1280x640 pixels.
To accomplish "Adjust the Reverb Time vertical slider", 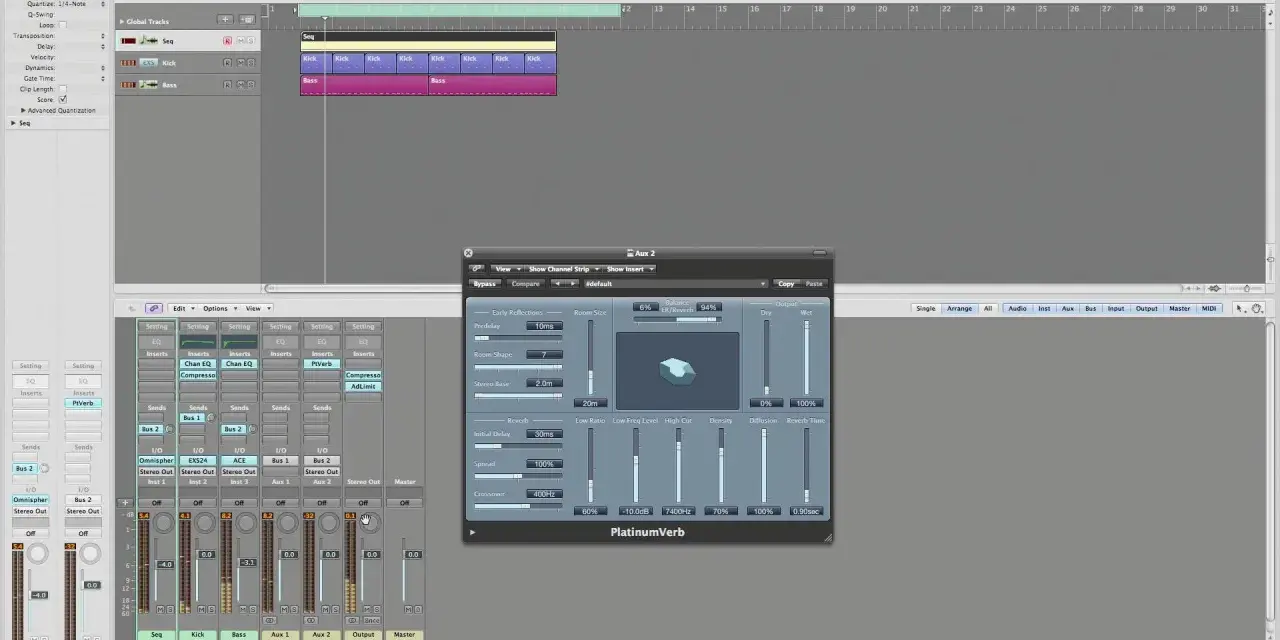I will click(806, 465).
